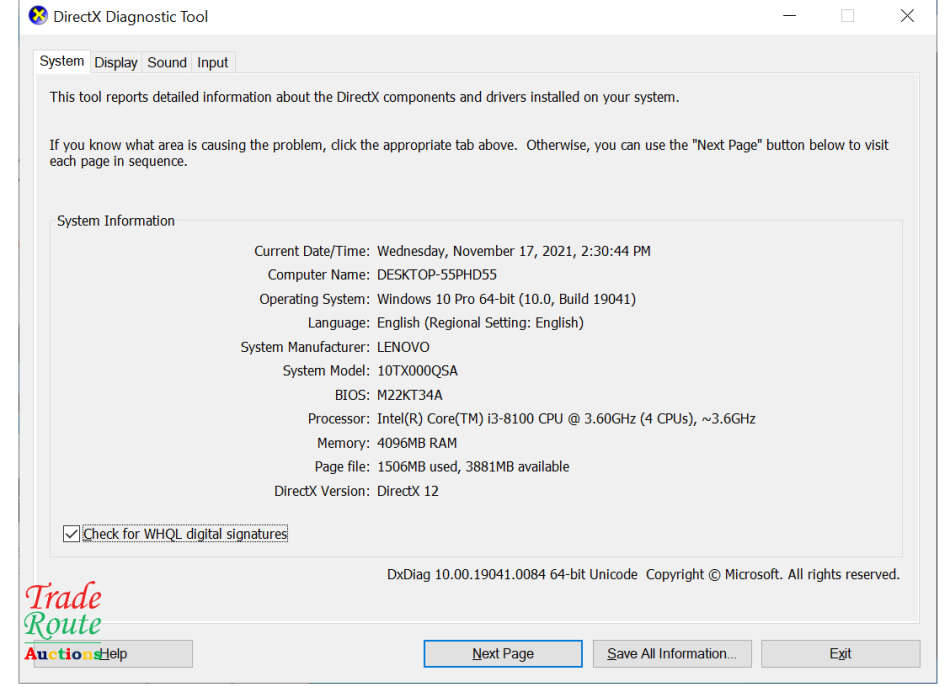This screenshot has width=950, height=687.
Task: Click Save All Information button
Action: point(672,654)
